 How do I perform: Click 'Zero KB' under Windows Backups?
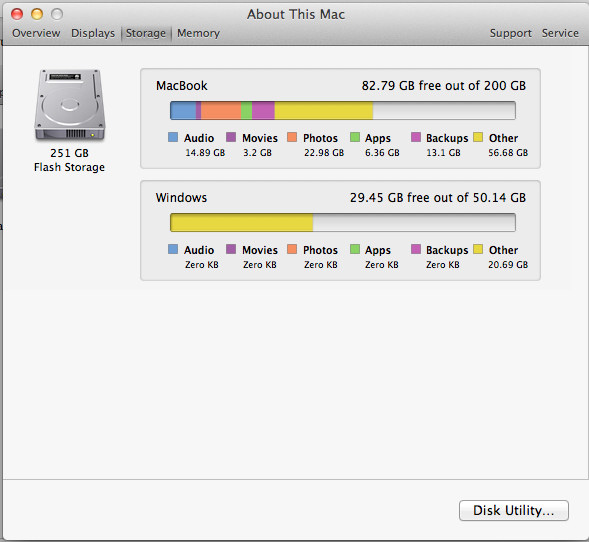coord(443,265)
